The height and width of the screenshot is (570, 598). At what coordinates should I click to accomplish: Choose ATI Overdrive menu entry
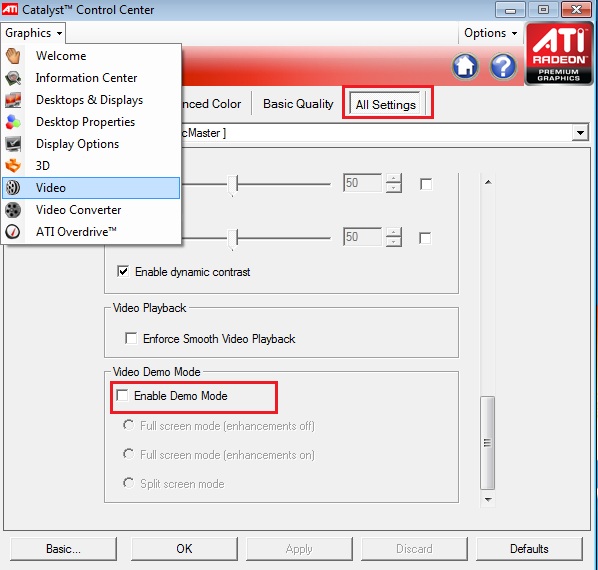(91, 232)
